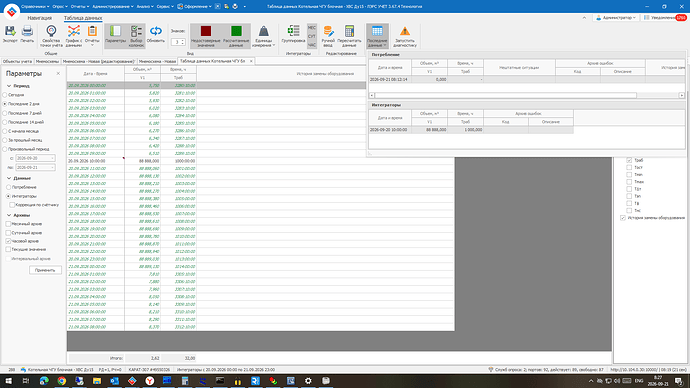Enable Месячный архив checkbox
Screen dimensions: 690x388
8,224
